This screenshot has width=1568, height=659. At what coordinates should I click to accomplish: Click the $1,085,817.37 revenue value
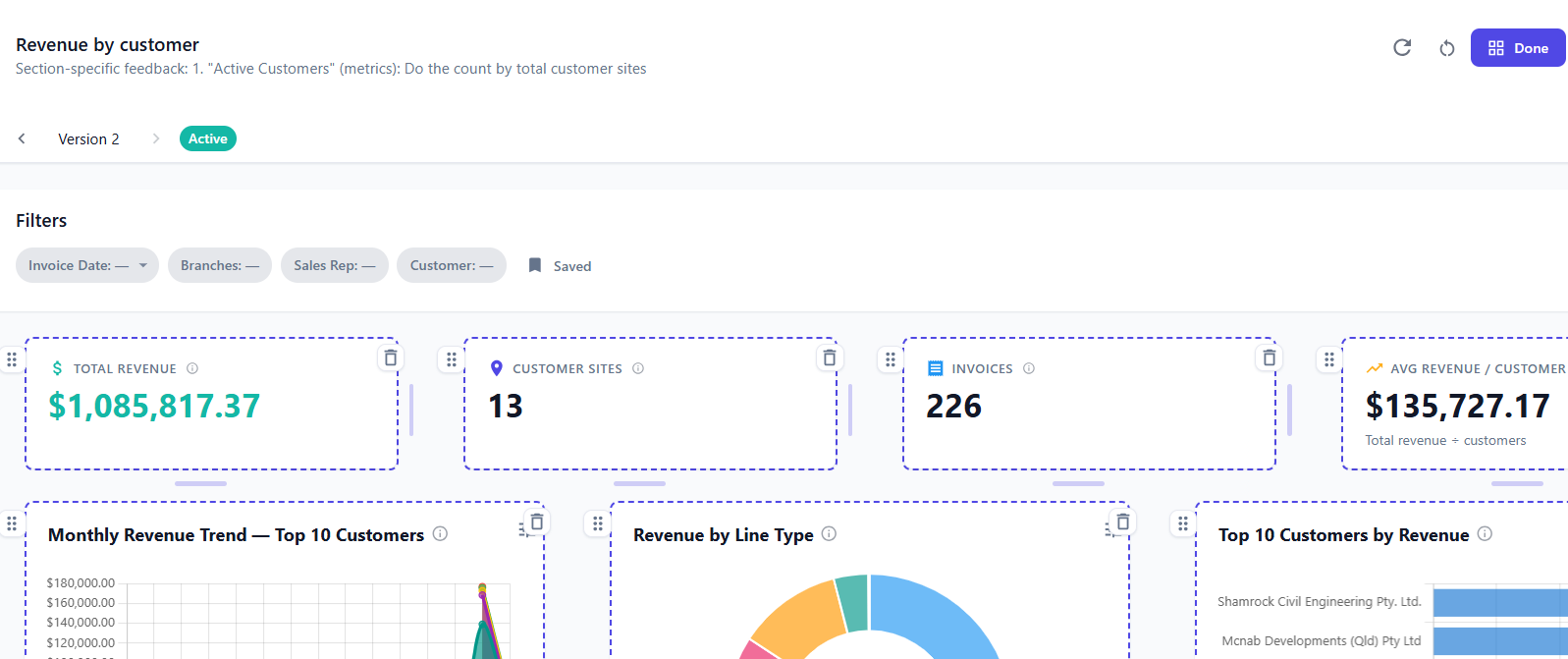[x=154, y=406]
